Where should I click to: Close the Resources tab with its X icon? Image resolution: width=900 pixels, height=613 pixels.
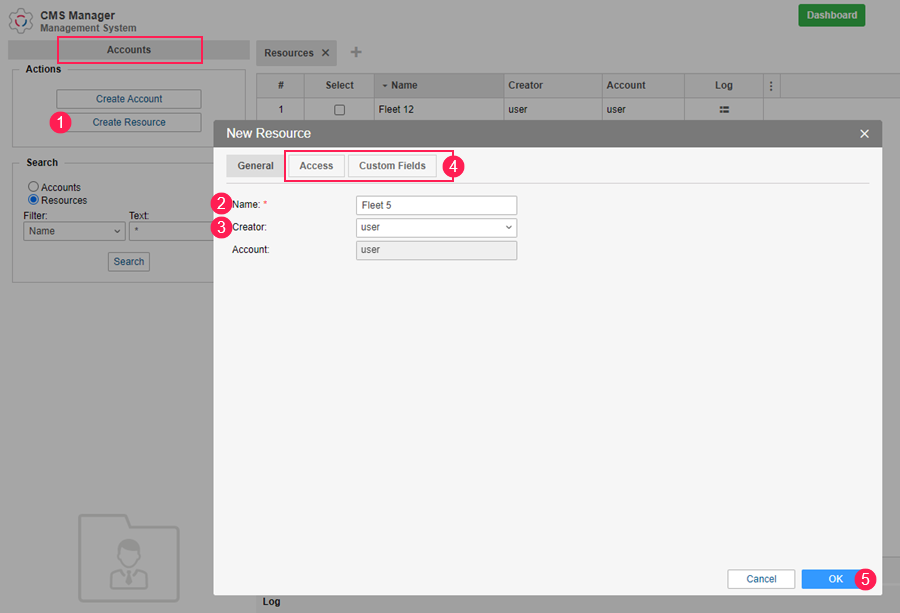(325, 53)
